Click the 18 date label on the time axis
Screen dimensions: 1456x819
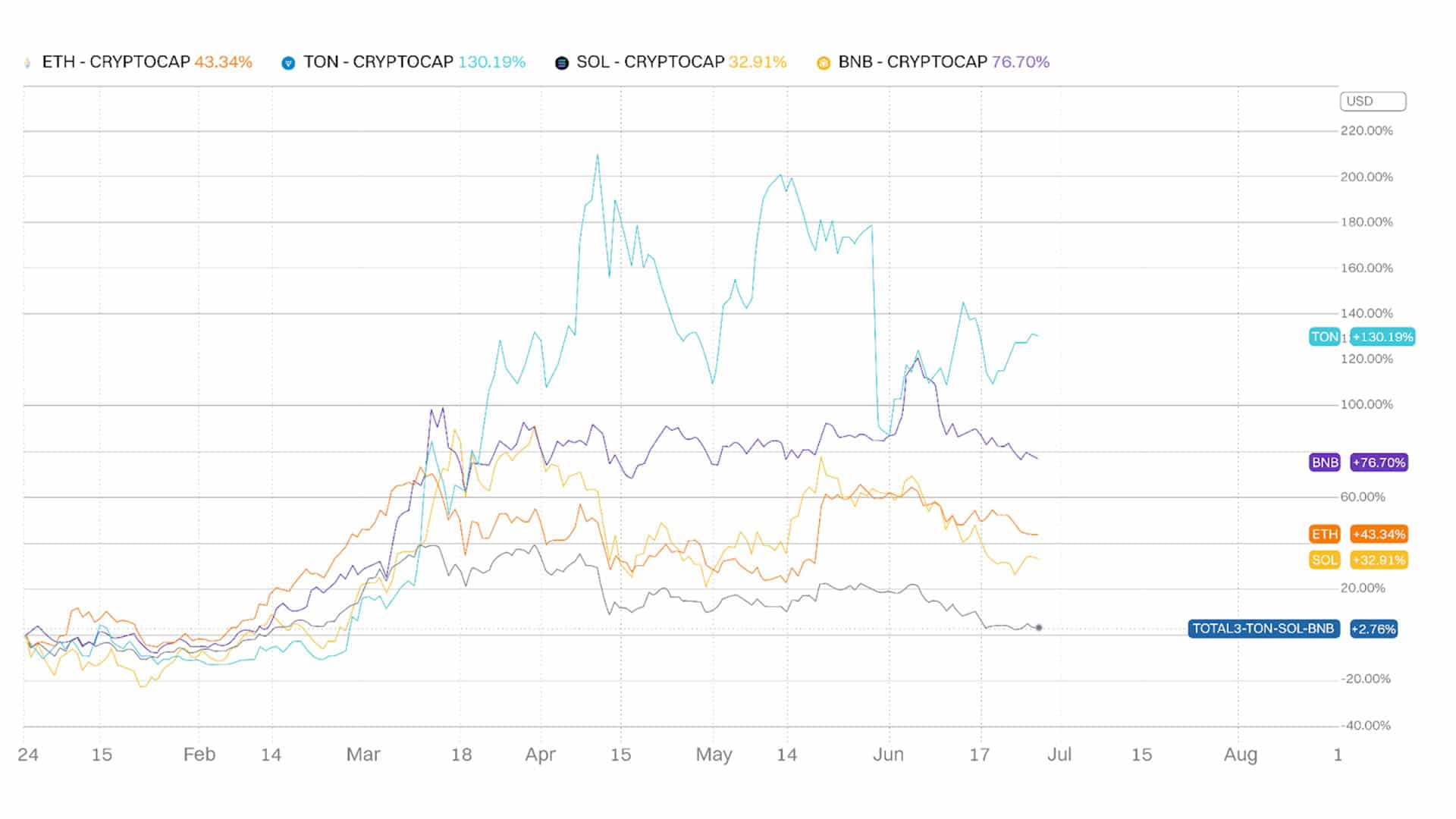point(461,755)
